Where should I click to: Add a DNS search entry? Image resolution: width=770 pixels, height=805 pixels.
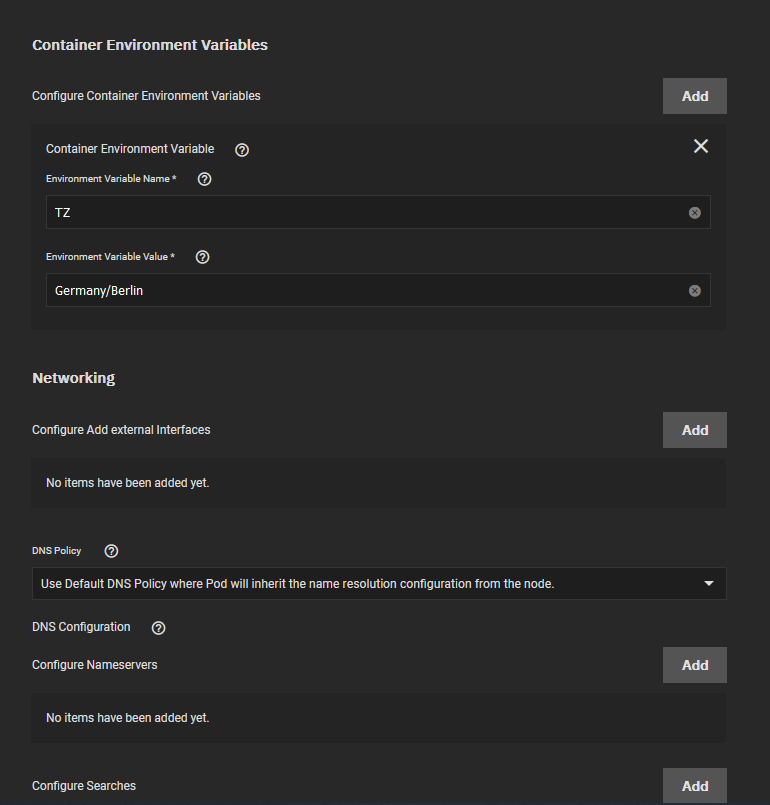coord(695,785)
